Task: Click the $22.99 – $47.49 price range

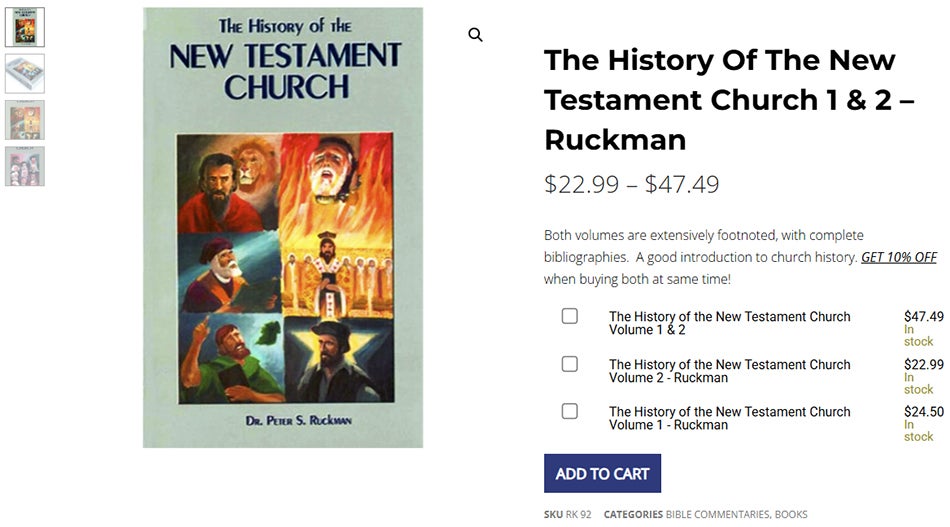Action: click(631, 184)
